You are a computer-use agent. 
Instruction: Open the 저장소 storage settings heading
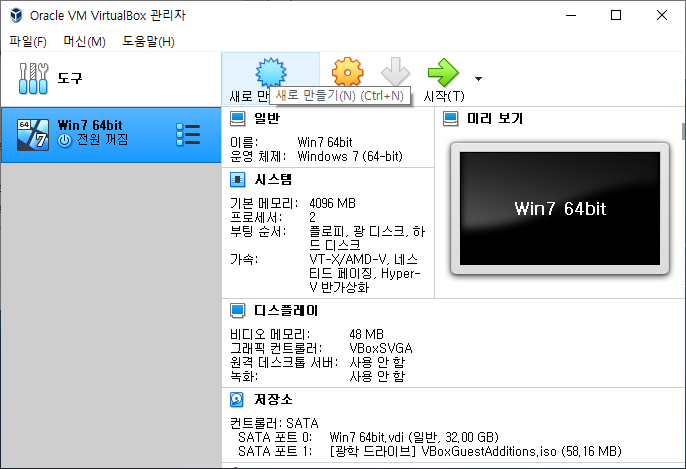pyautogui.click(x=273, y=399)
